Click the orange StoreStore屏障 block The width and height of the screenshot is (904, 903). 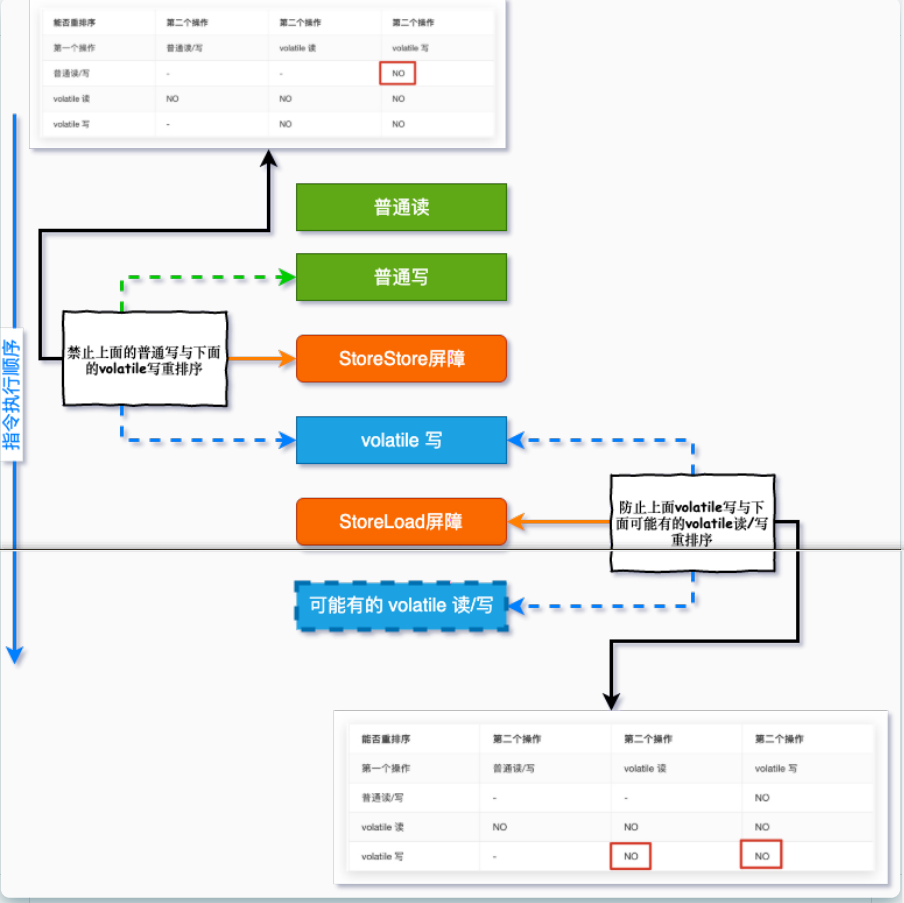[x=401, y=358]
